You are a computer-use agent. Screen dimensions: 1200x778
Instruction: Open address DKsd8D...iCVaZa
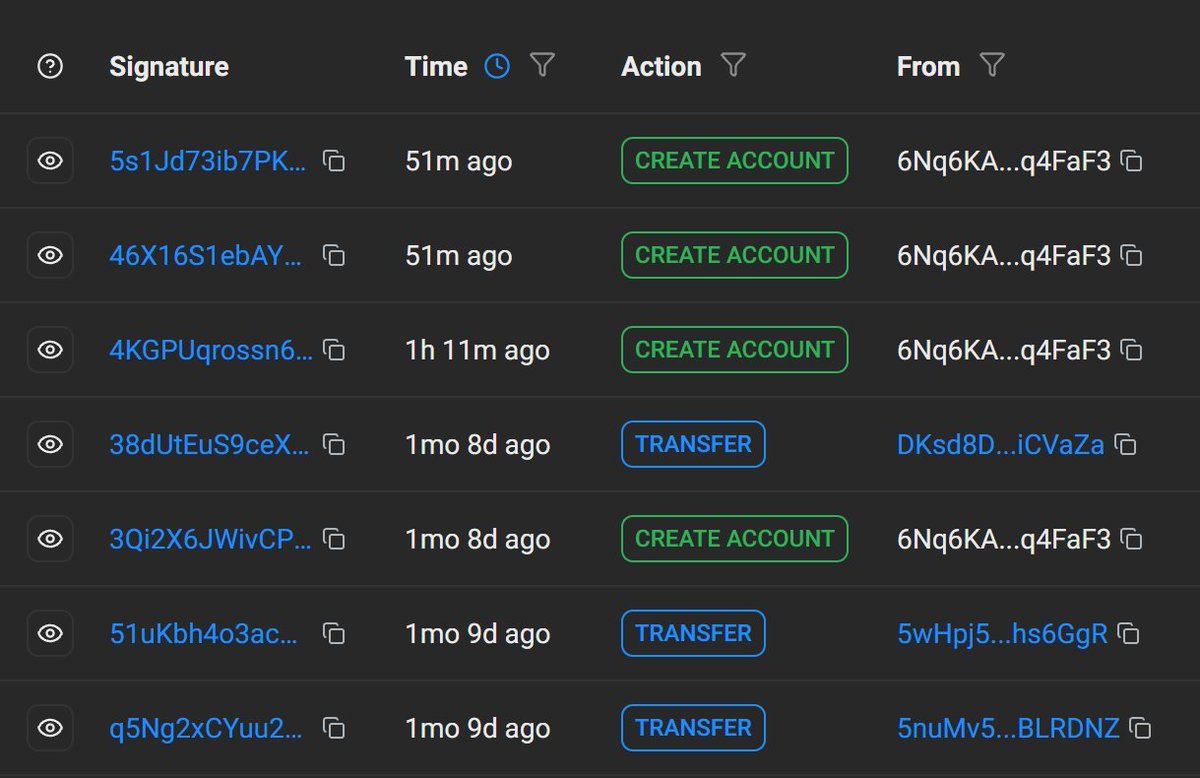tap(1001, 444)
